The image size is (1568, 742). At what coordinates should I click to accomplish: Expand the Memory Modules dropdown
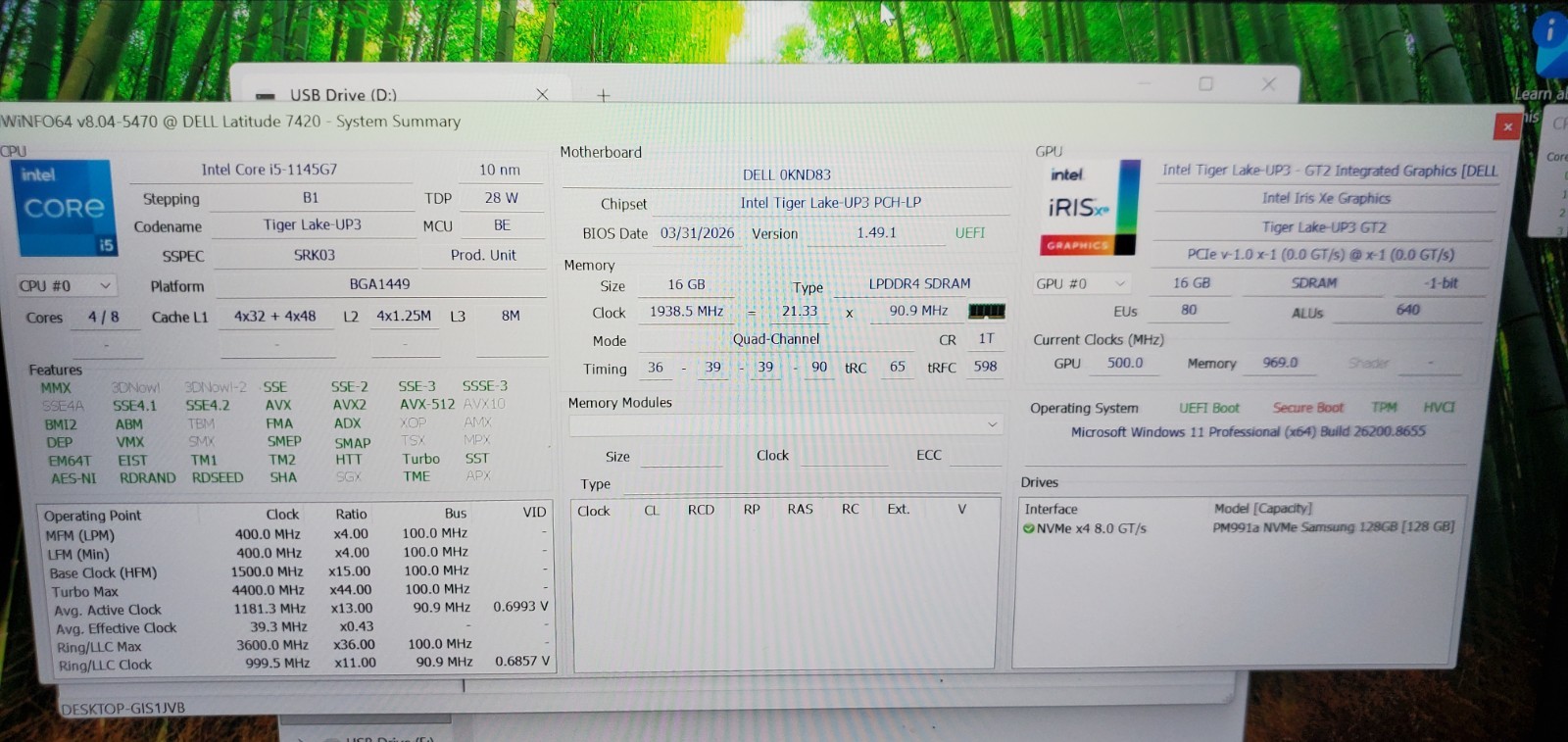(785, 424)
